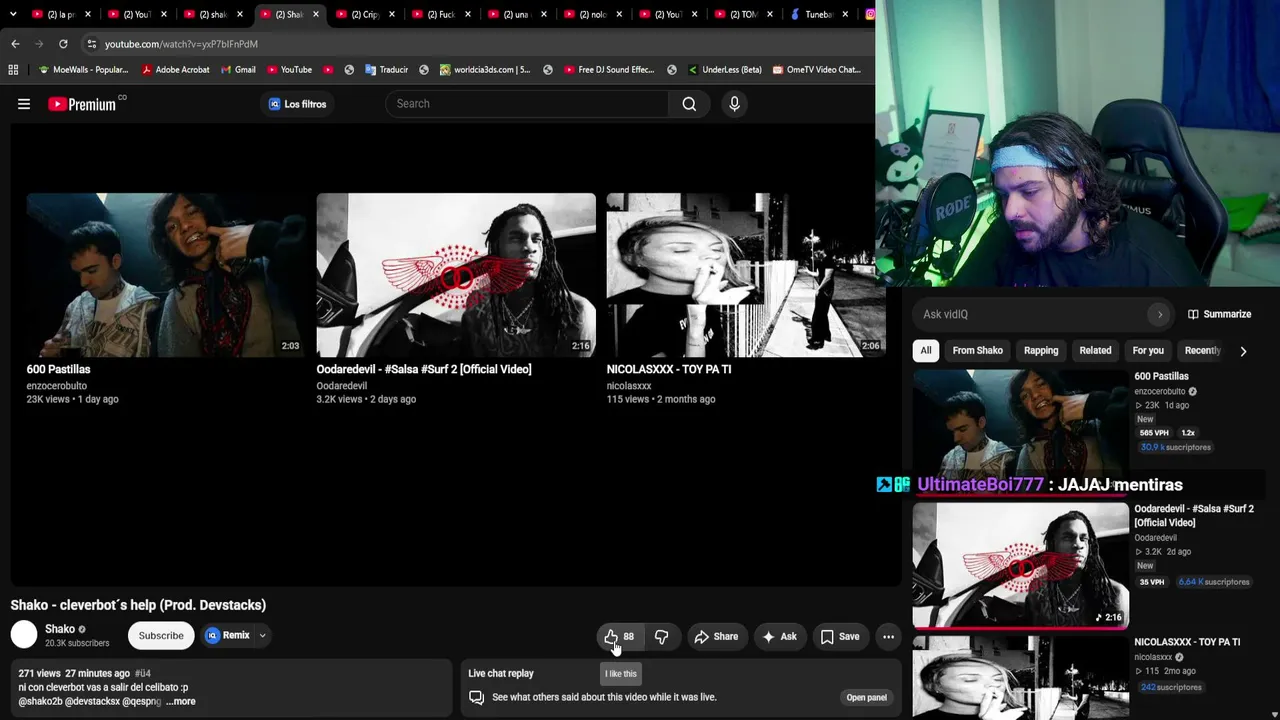Open more actions three-dot menu
The height and width of the screenshot is (720, 1280).
[x=888, y=637]
